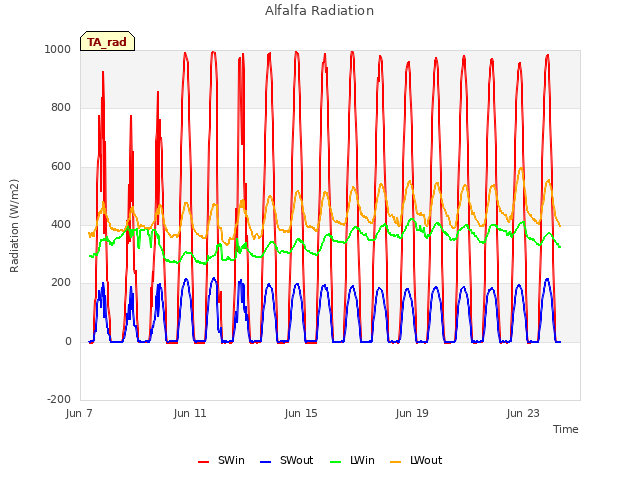Click the Jun 23 tick label

pyautogui.click(x=523, y=413)
